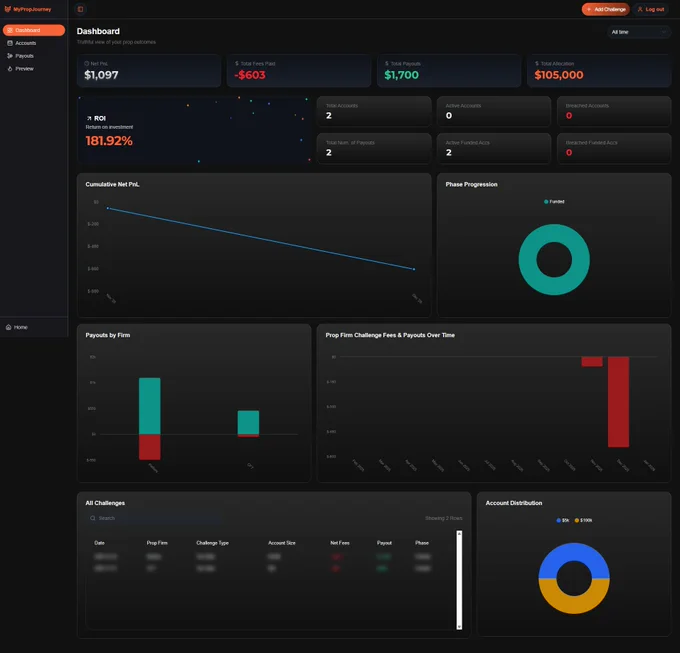Click the plus icon in Add Challenge
Image resolution: width=680 pixels, height=653 pixels.
[x=588, y=9]
